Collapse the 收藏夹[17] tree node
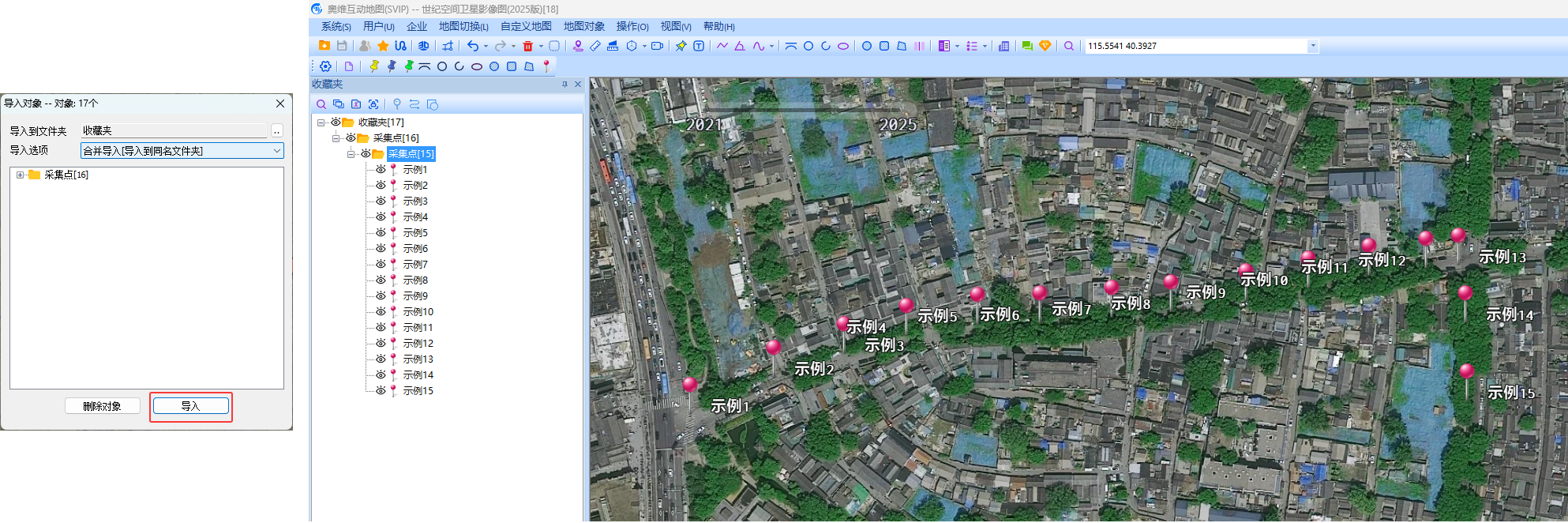Screen dimensions: 1568x523 [321, 122]
